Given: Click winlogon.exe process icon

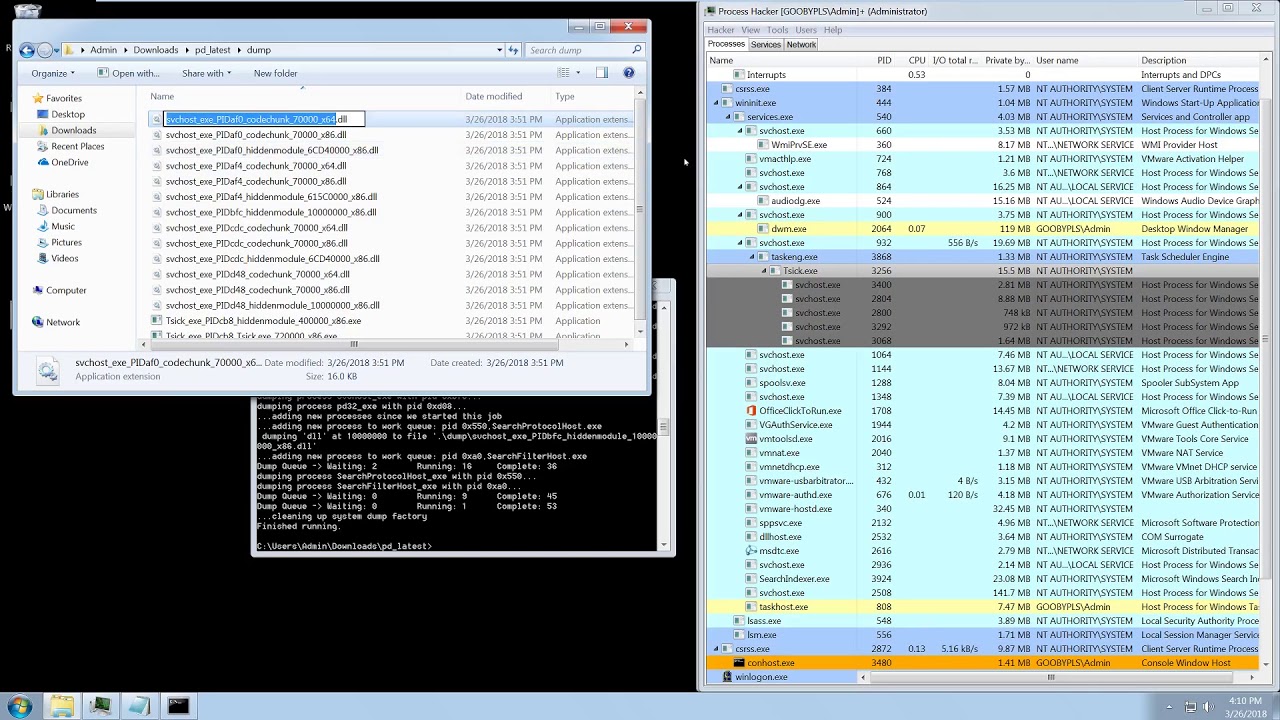Looking at the screenshot, I should pyautogui.click(x=727, y=677).
